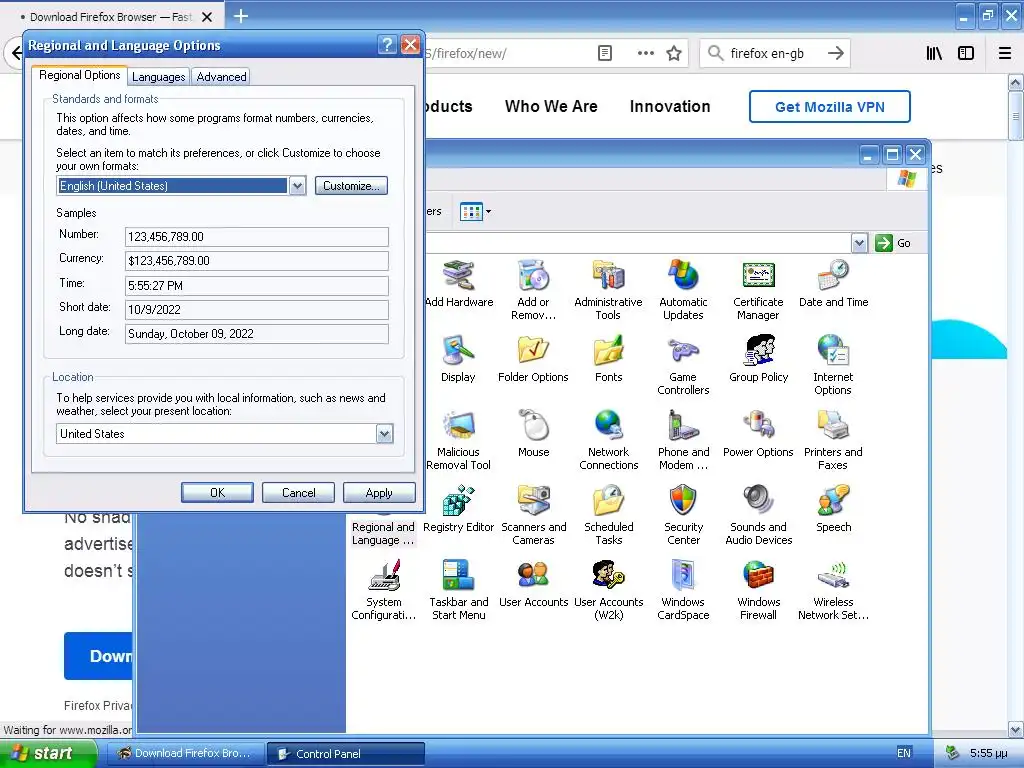Apply the regional settings
Screen dimensions: 1024x768
379,492
